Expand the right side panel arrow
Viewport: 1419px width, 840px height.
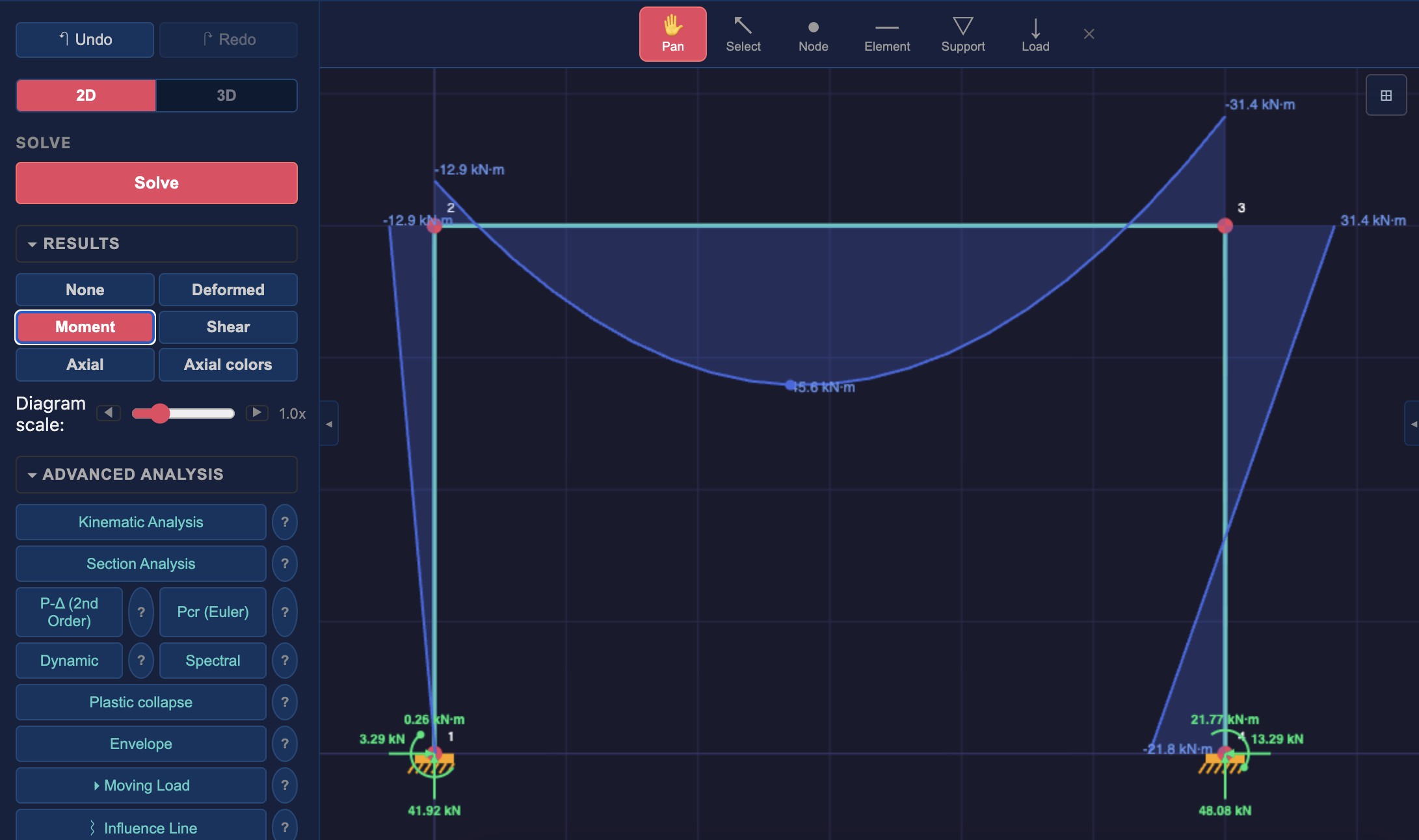1412,424
